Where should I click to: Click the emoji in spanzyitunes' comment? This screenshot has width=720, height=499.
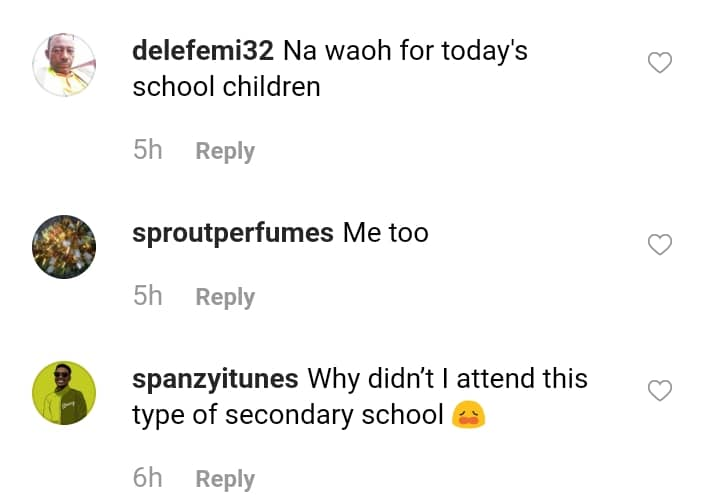click(x=468, y=415)
